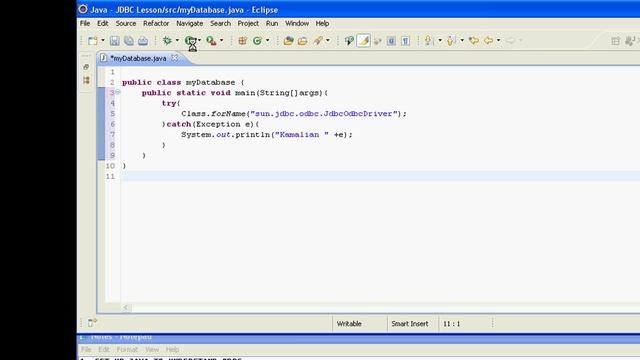The width and height of the screenshot is (640, 360).
Task: Click the Open Perspective icon
Action: point(615,40)
